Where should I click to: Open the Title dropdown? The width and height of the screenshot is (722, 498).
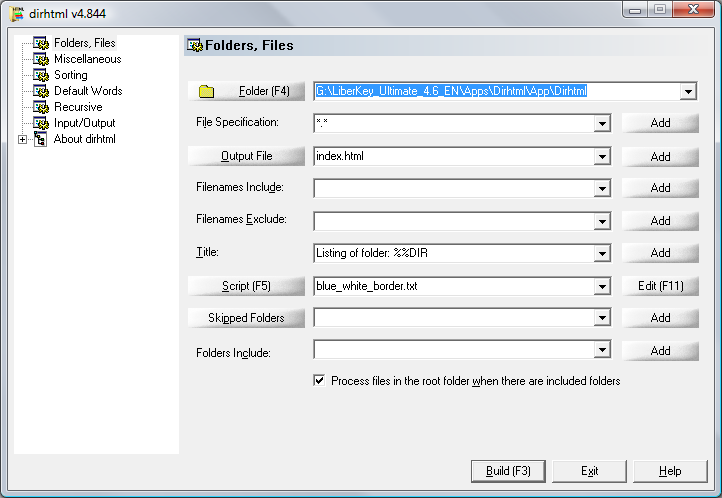(x=602, y=253)
